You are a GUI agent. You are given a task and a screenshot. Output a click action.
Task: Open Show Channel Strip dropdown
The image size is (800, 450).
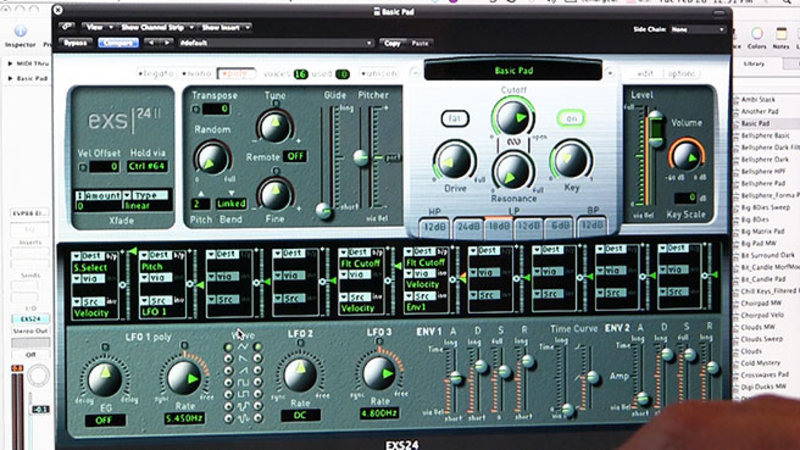click(x=157, y=27)
